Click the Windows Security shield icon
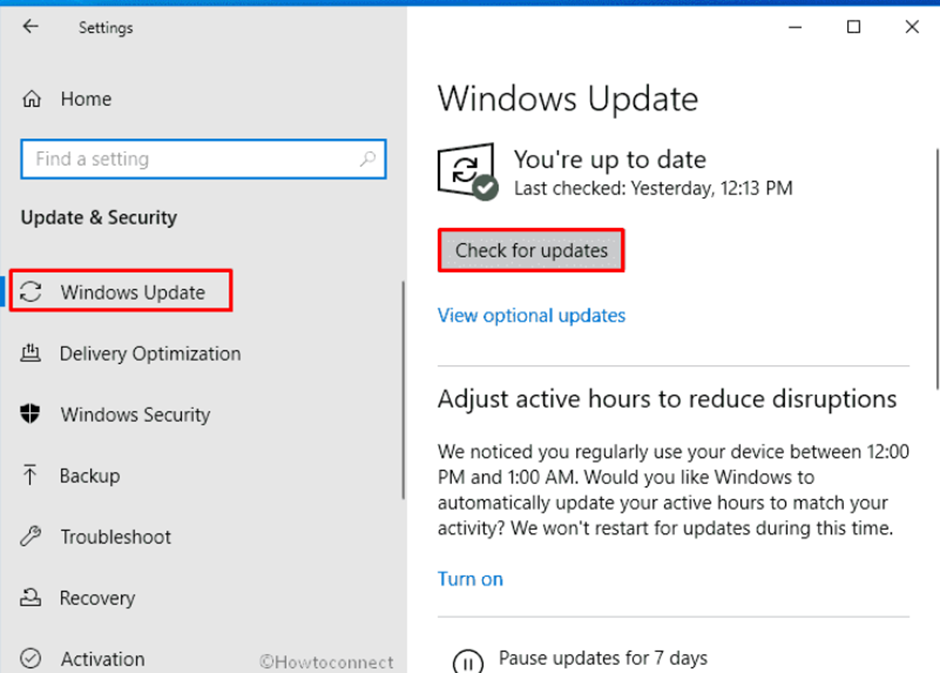 pos(31,414)
